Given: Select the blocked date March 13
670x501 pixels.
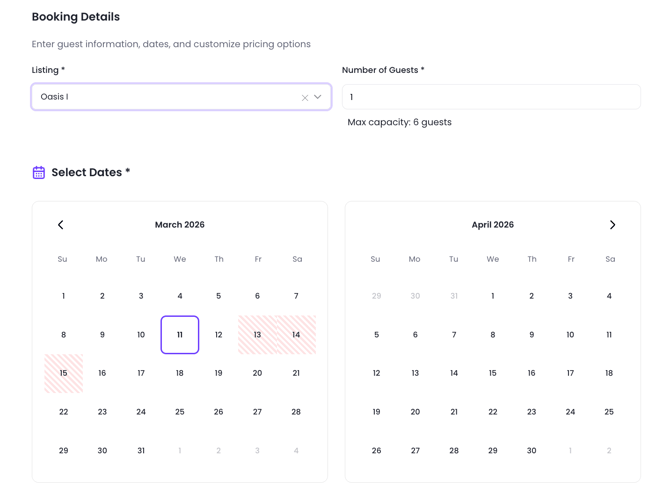Looking at the screenshot, I should point(257,335).
